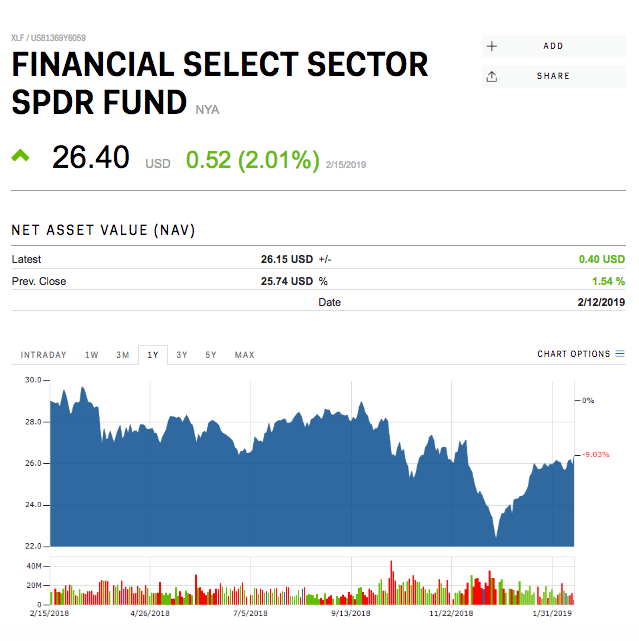Click the green up-arrow price indicator
Screen dimensions: 639x641
(20, 155)
